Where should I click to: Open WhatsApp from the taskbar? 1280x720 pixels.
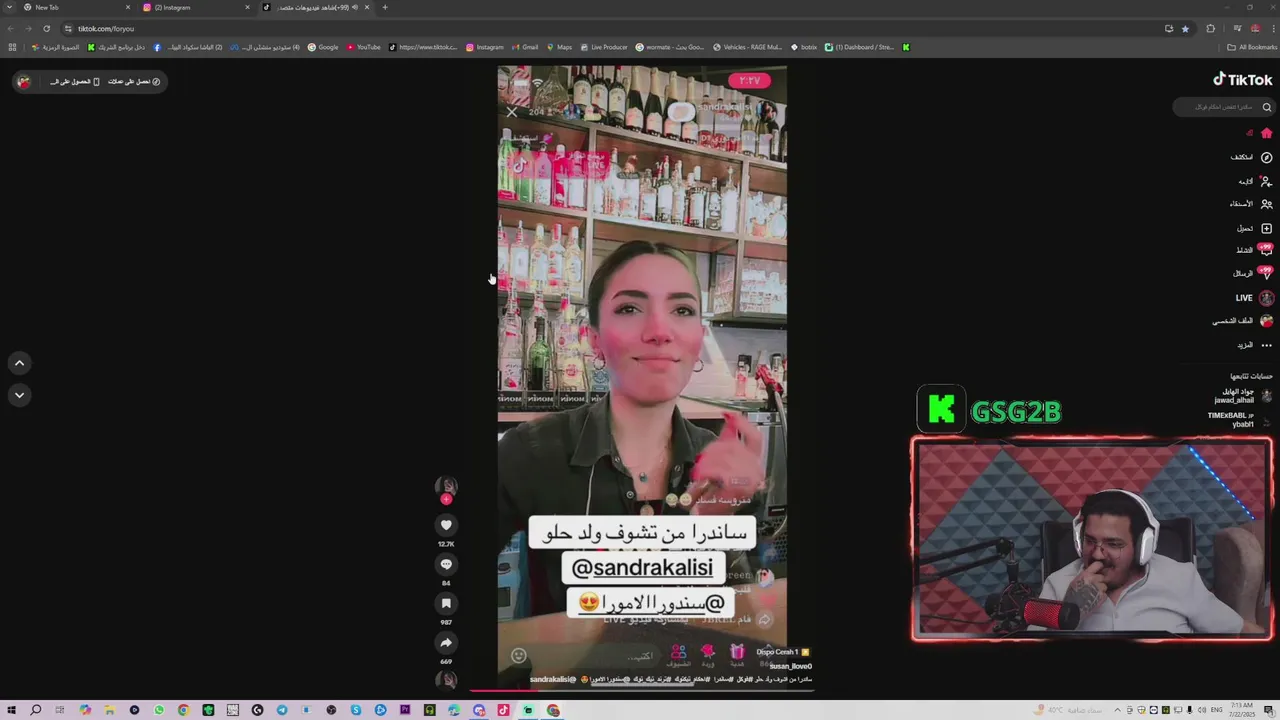159,710
